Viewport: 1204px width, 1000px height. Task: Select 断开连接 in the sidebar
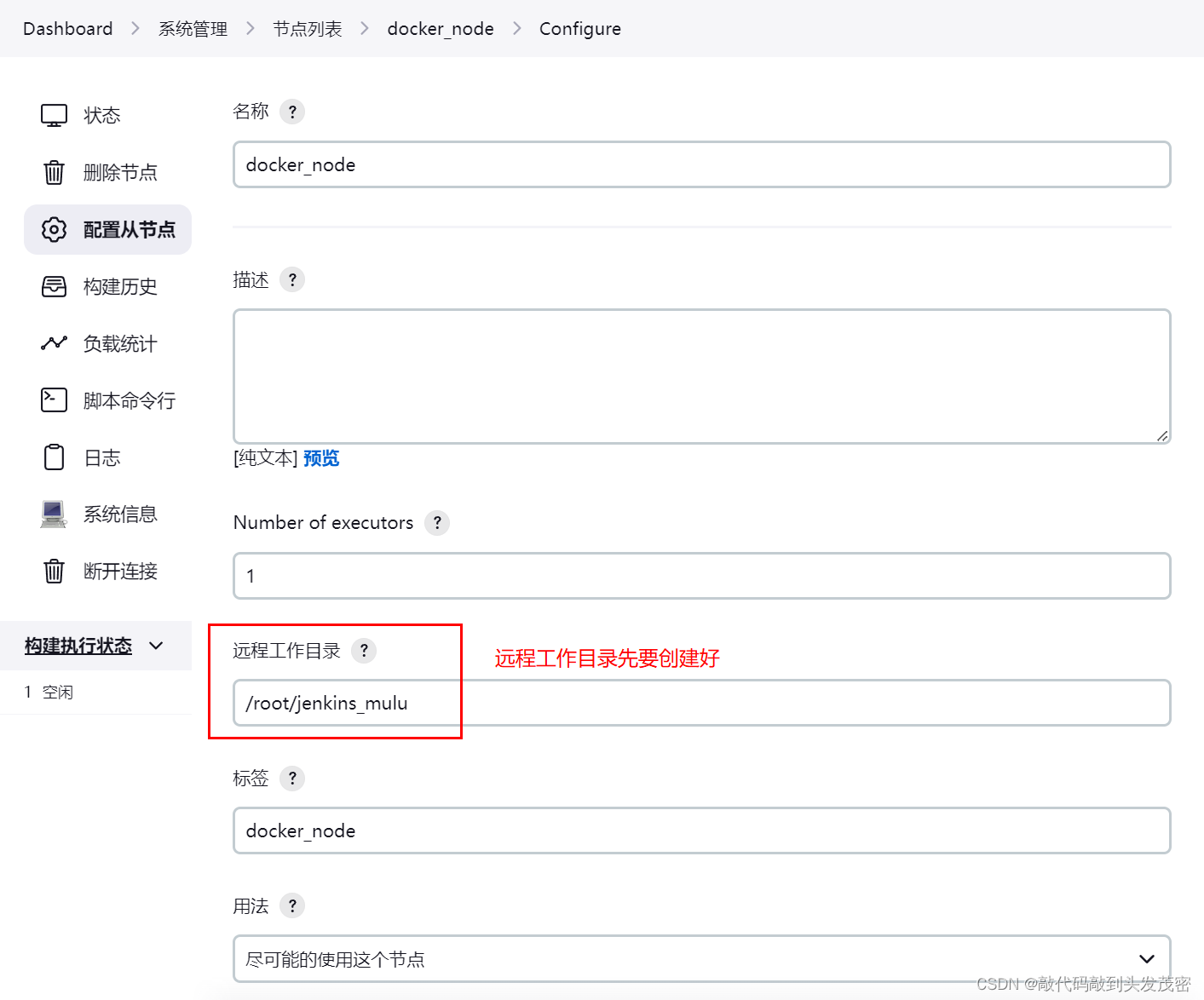coord(107,571)
